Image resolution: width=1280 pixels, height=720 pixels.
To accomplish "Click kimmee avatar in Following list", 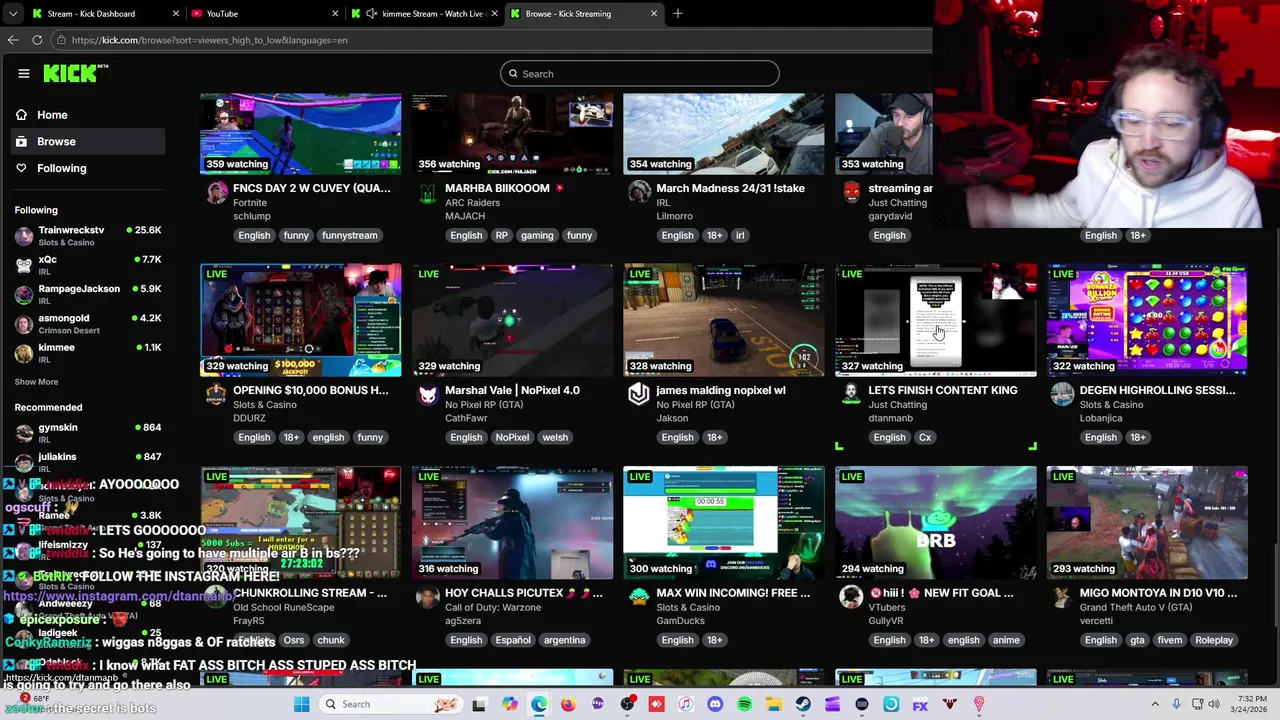I will [24, 354].
